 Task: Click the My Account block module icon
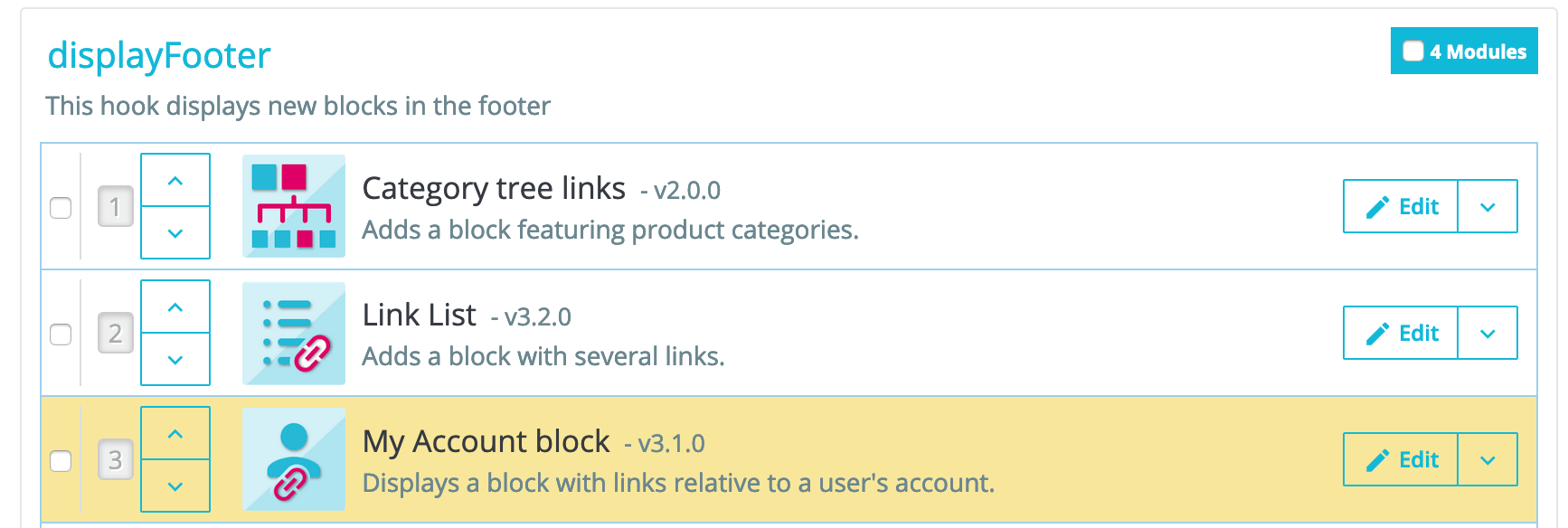[x=294, y=459]
